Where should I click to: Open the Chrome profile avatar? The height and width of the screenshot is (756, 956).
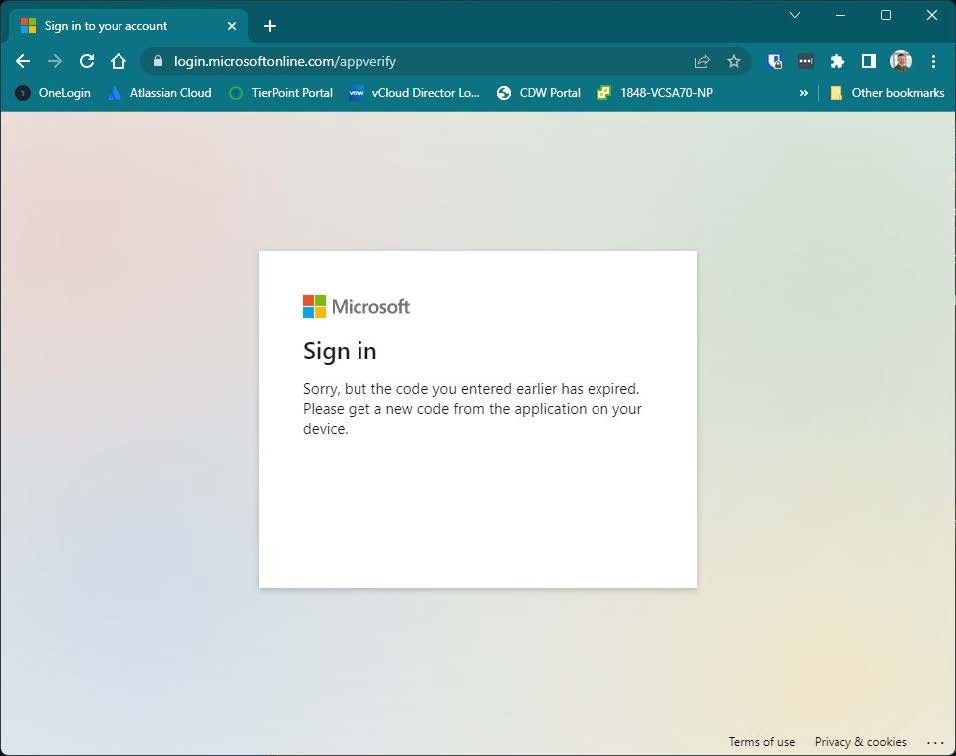click(901, 61)
